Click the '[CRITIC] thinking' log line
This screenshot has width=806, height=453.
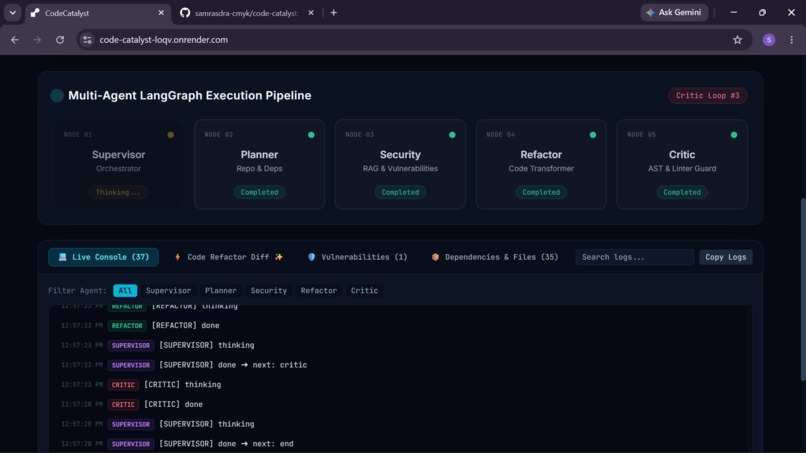pyautogui.click(x=182, y=385)
